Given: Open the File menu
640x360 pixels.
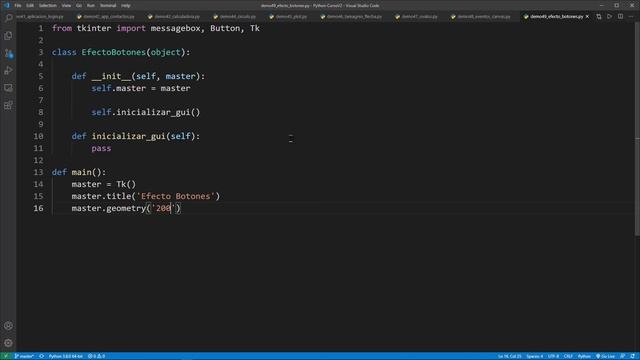Looking at the screenshot, I should (x=18, y=6).
